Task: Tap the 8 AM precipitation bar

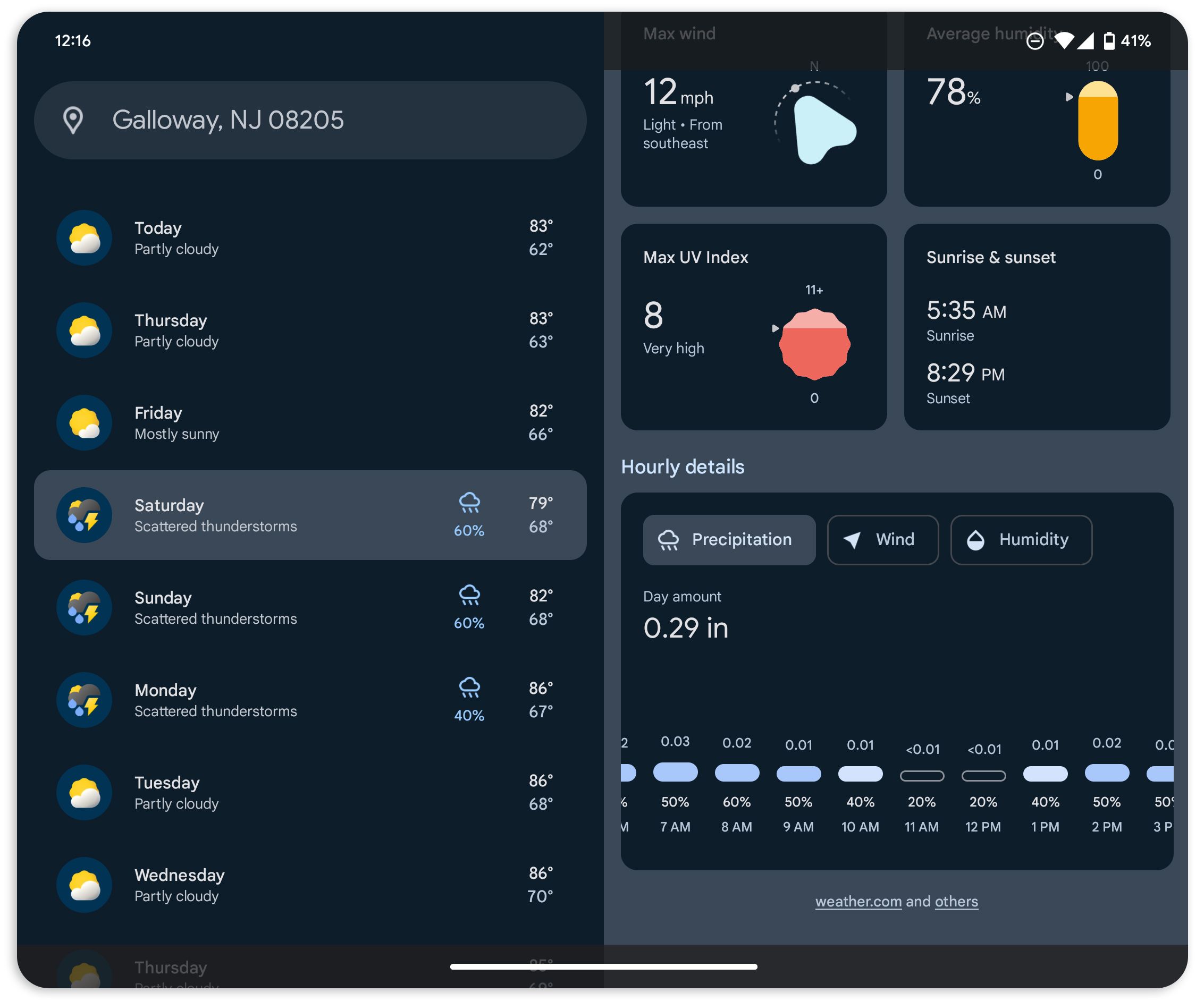Action: click(737, 773)
